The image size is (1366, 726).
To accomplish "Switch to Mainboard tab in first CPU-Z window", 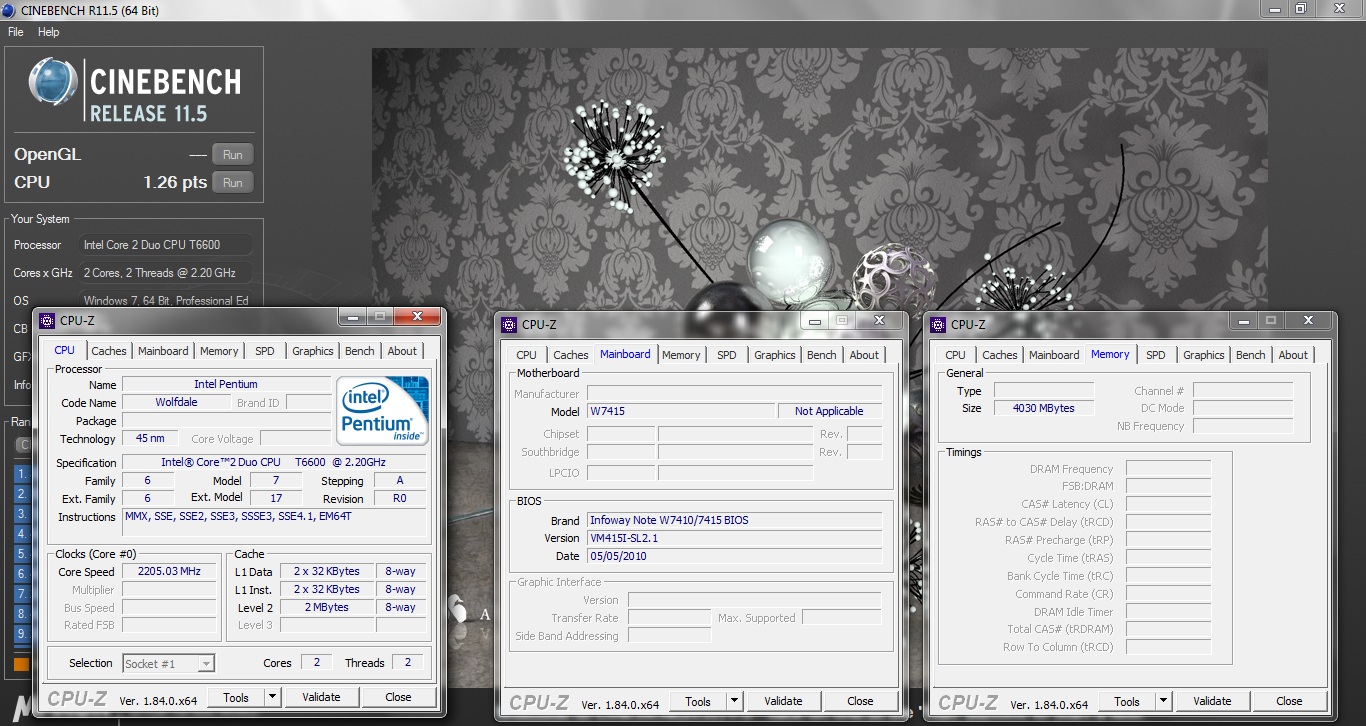I will (x=163, y=351).
